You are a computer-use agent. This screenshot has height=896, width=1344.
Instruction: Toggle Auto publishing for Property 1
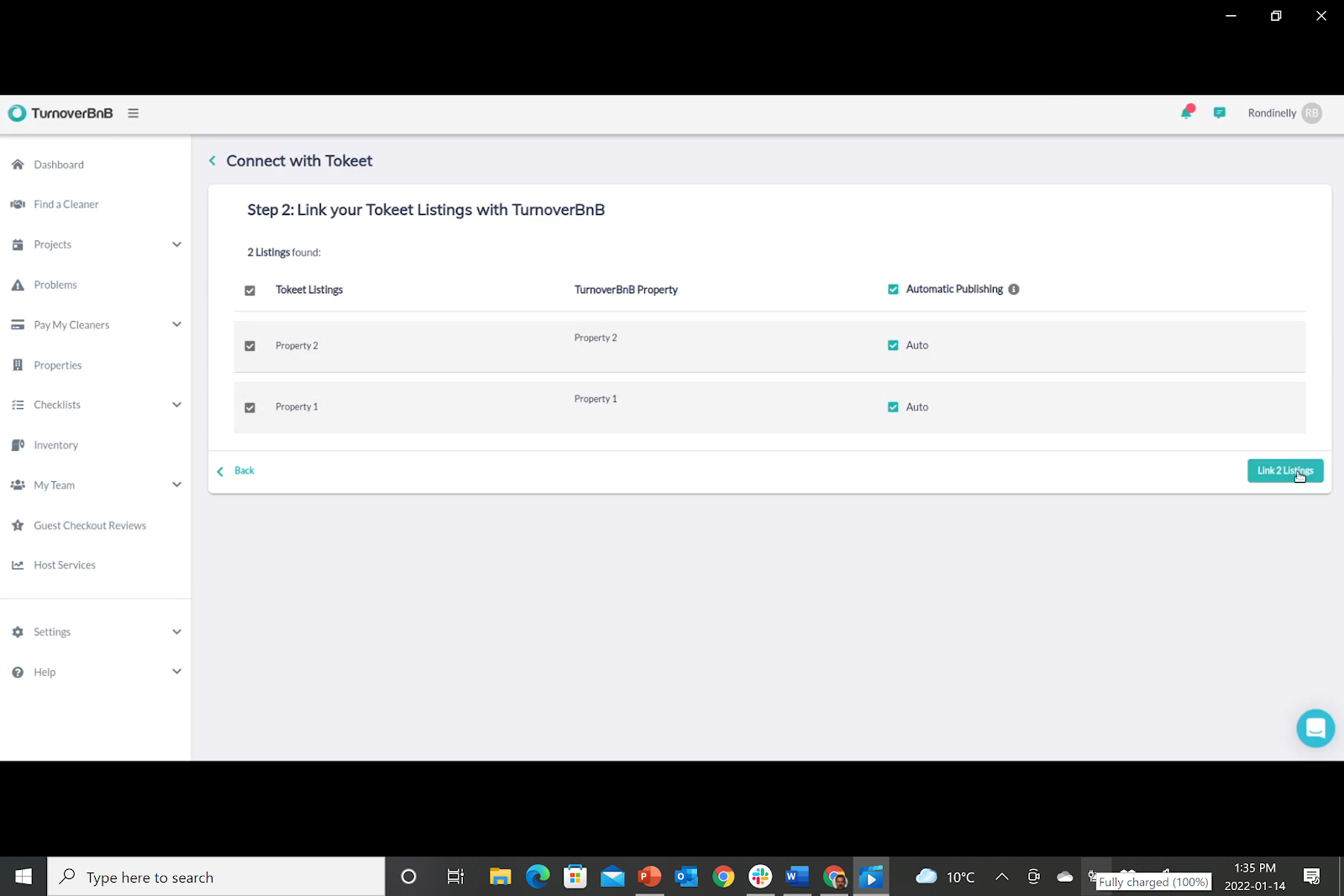[893, 407]
